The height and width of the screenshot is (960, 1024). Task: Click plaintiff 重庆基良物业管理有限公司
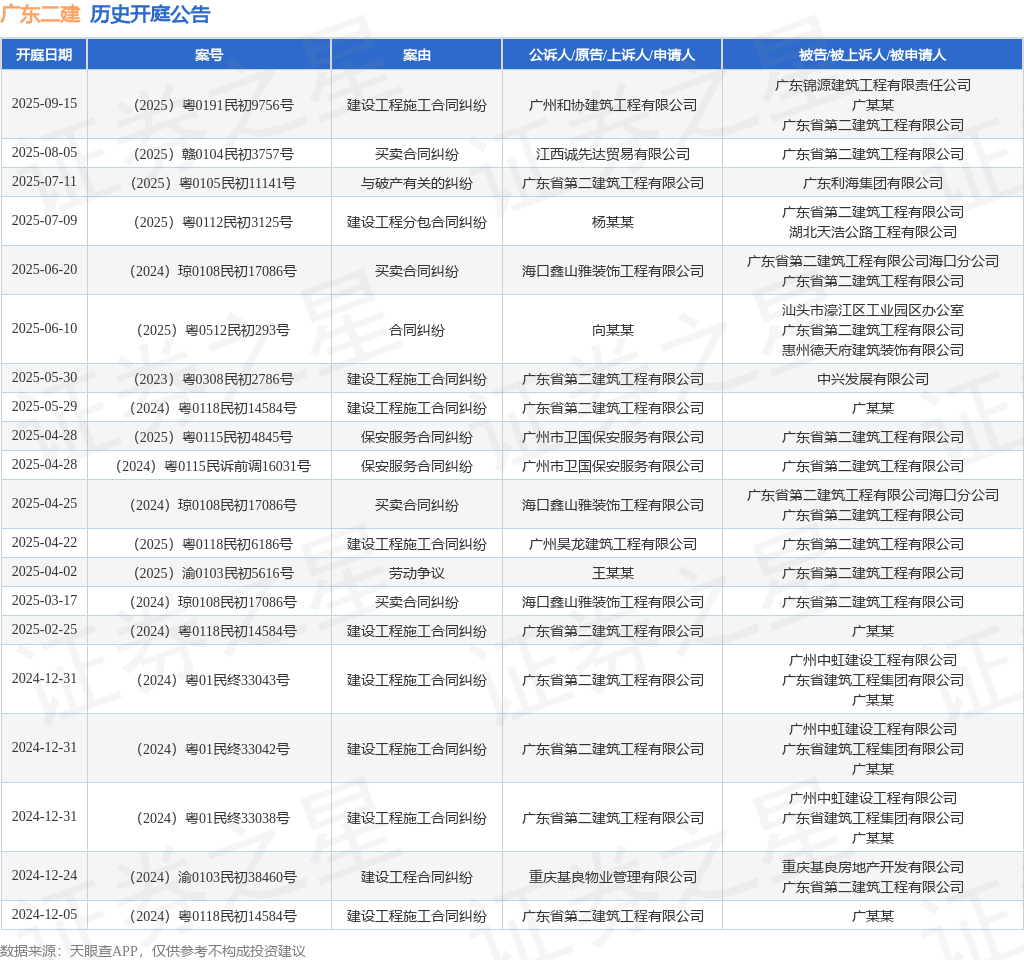tap(613, 877)
